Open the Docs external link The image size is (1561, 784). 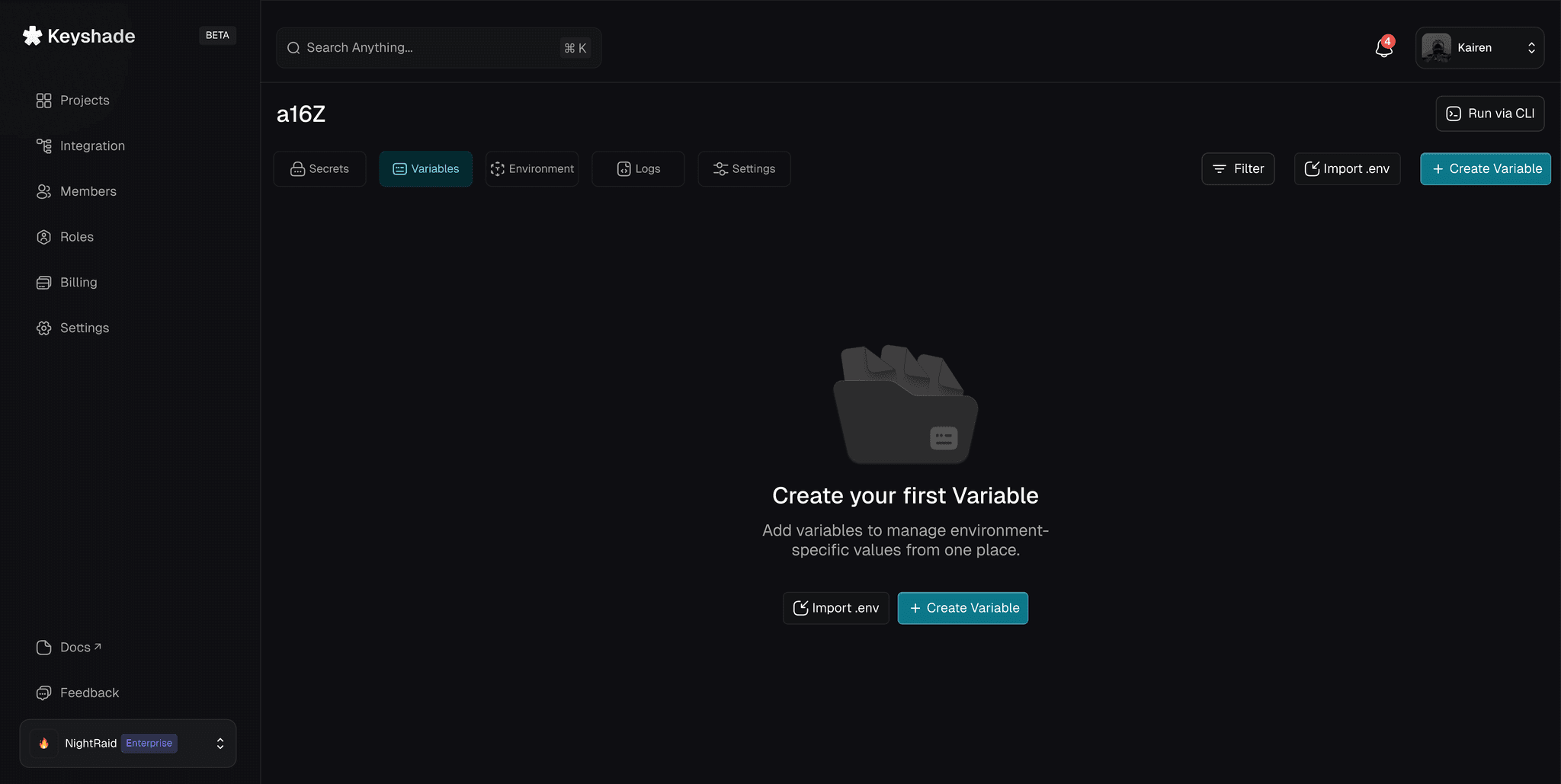point(69,647)
